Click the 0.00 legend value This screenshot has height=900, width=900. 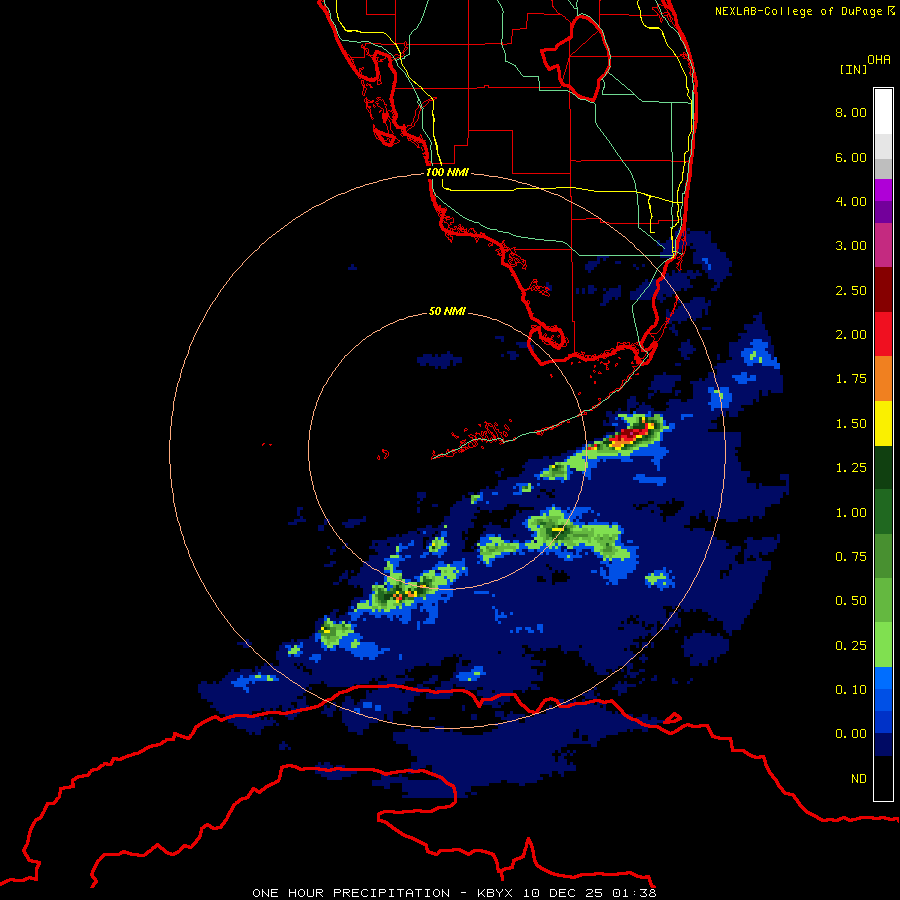(x=851, y=734)
